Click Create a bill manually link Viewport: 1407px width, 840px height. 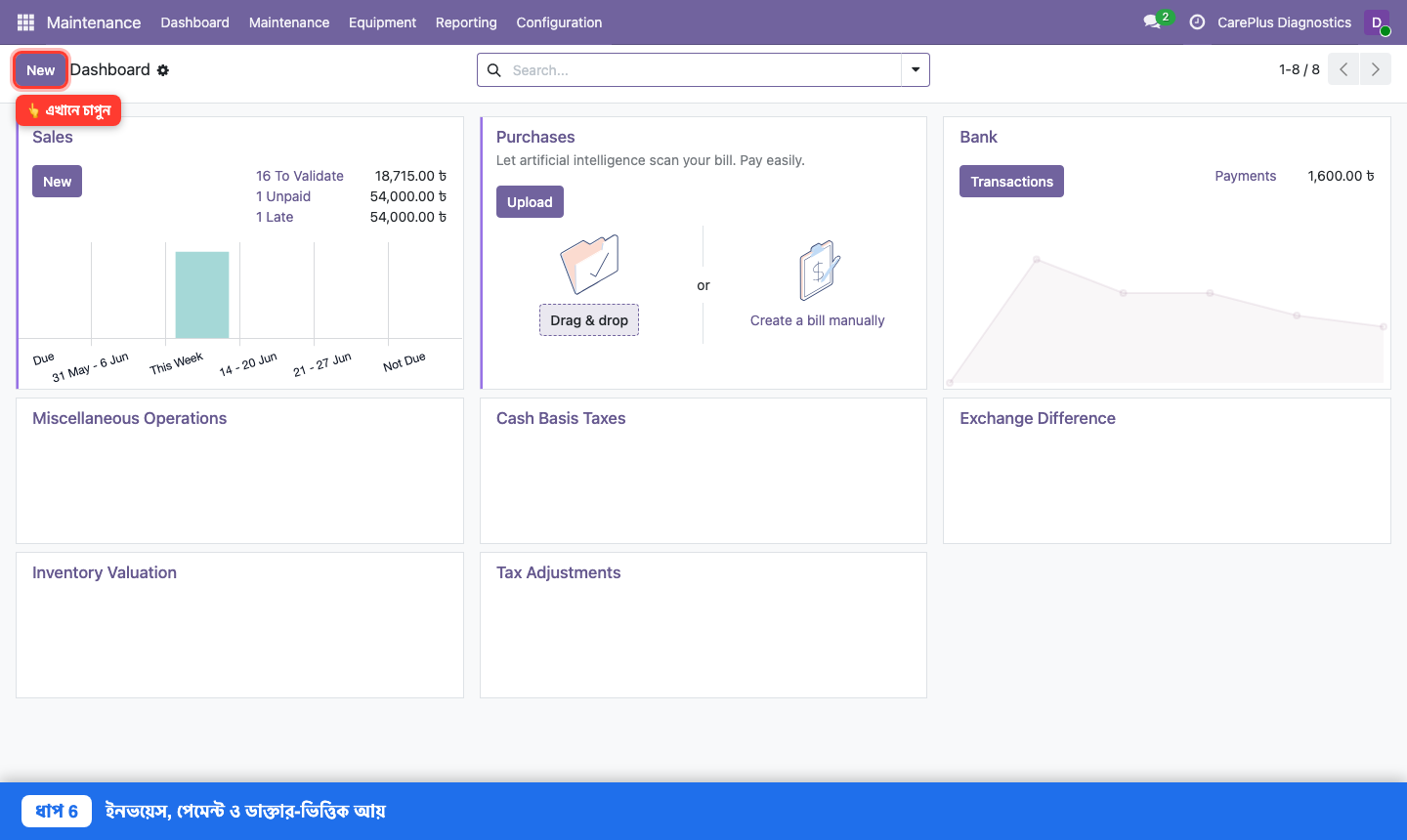(x=818, y=320)
